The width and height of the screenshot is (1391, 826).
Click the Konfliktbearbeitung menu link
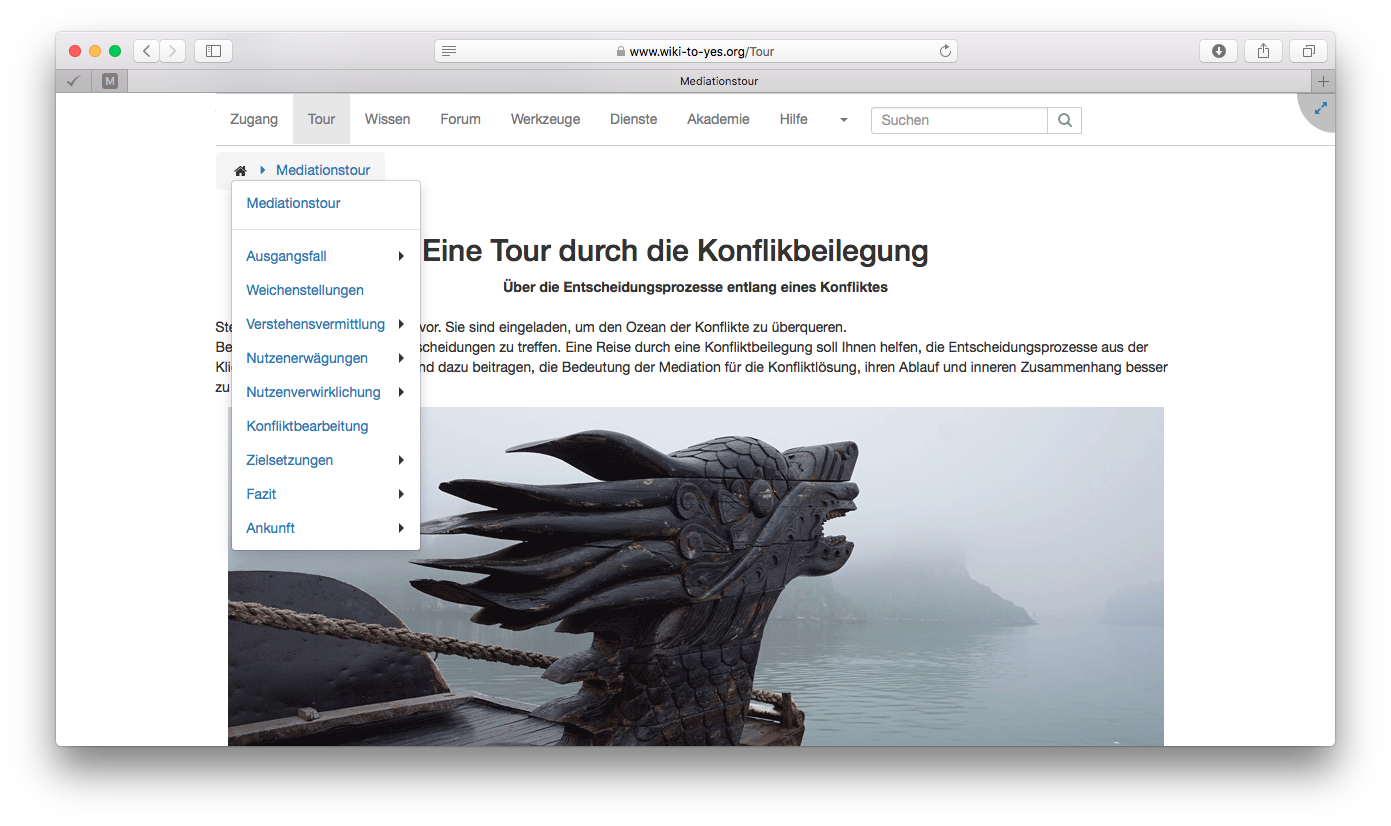(x=307, y=426)
